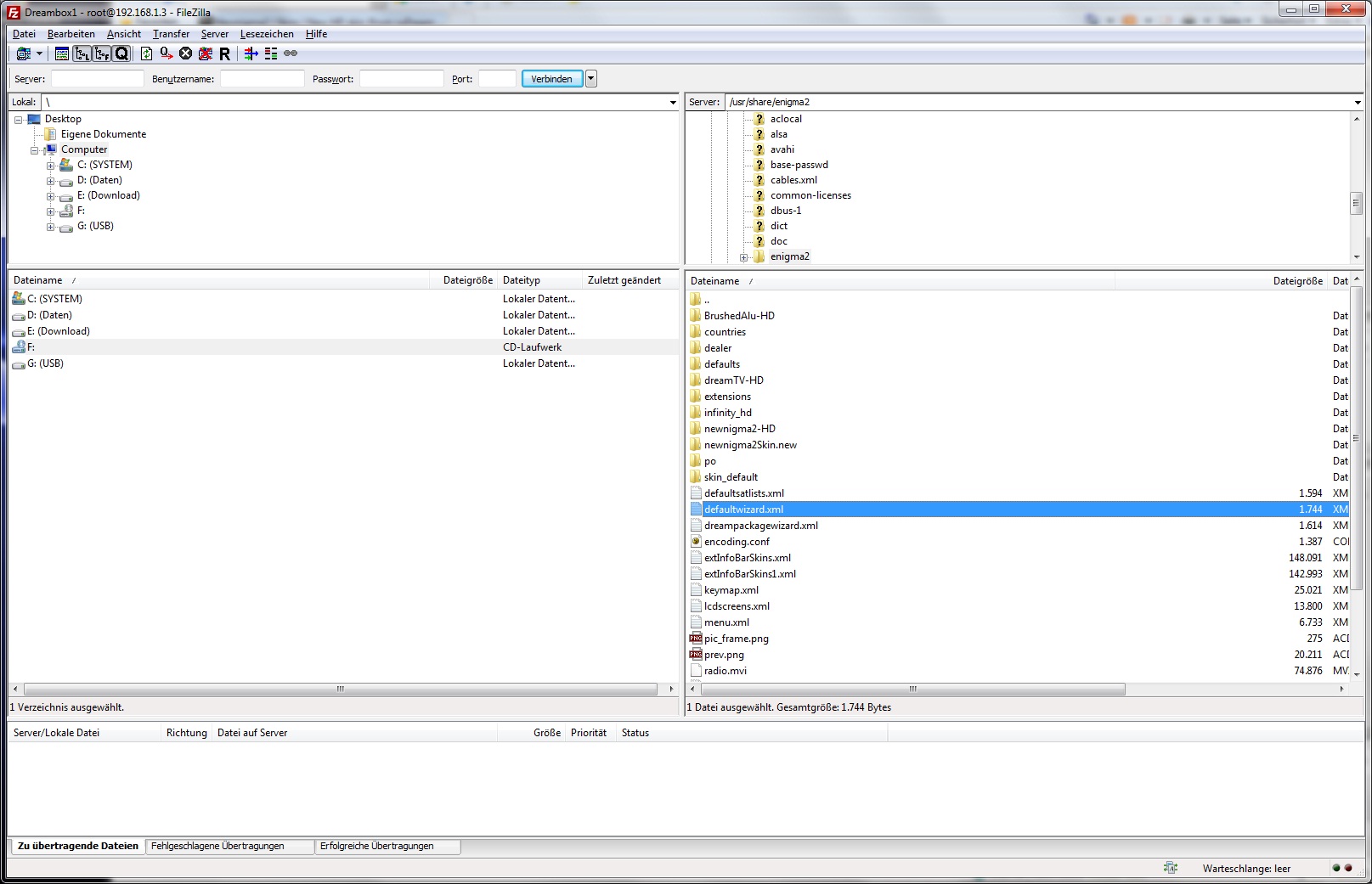Sort server list by Dateiname column
Viewport: 1372px width, 884px height.
901,281
